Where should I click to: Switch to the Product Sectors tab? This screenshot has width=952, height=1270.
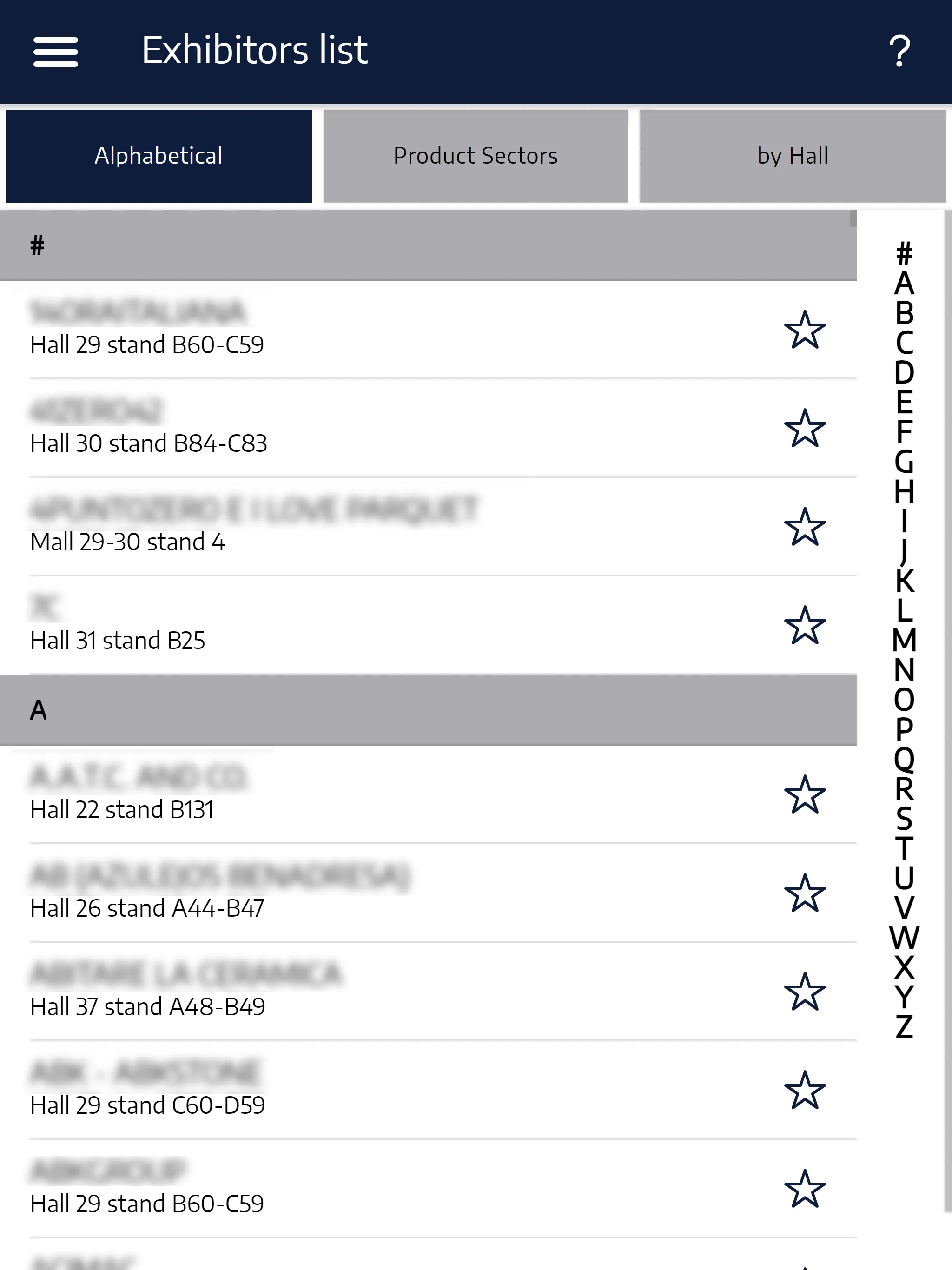[x=475, y=155]
